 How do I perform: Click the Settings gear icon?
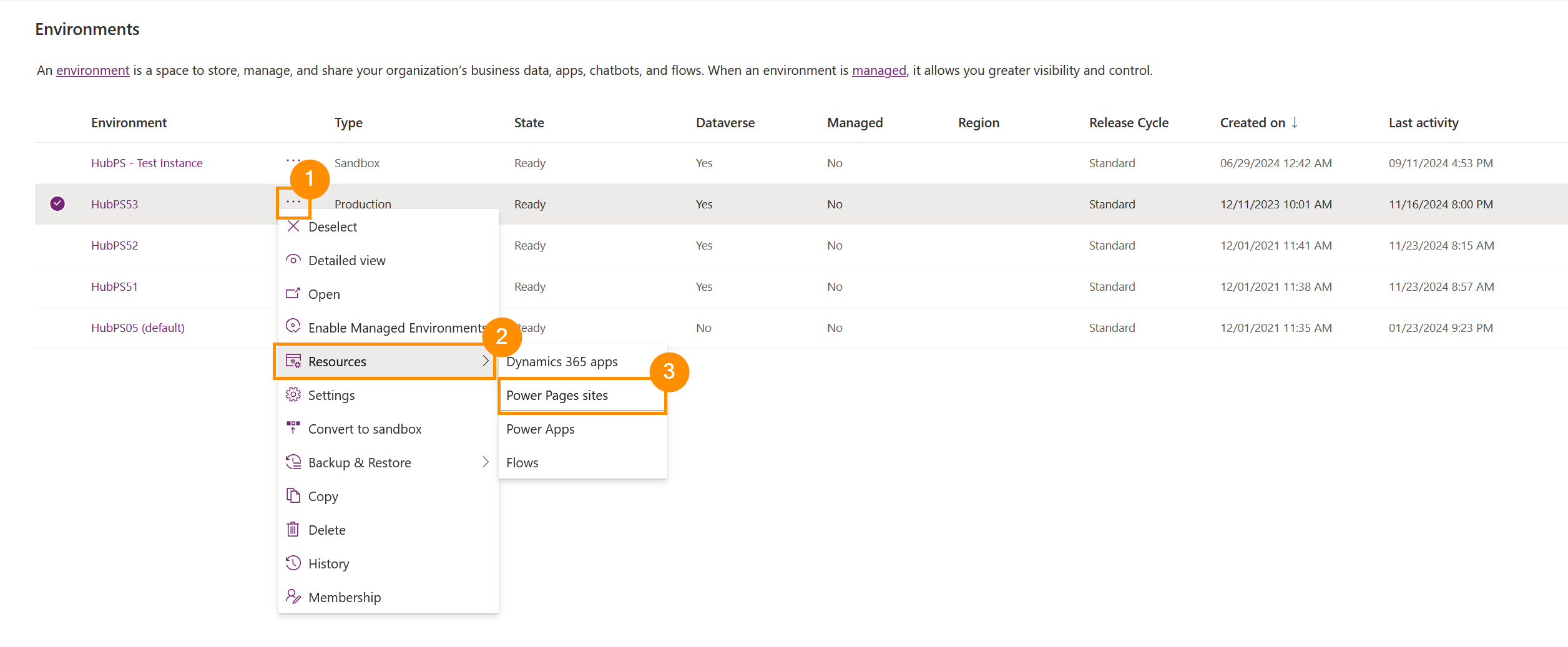[293, 395]
